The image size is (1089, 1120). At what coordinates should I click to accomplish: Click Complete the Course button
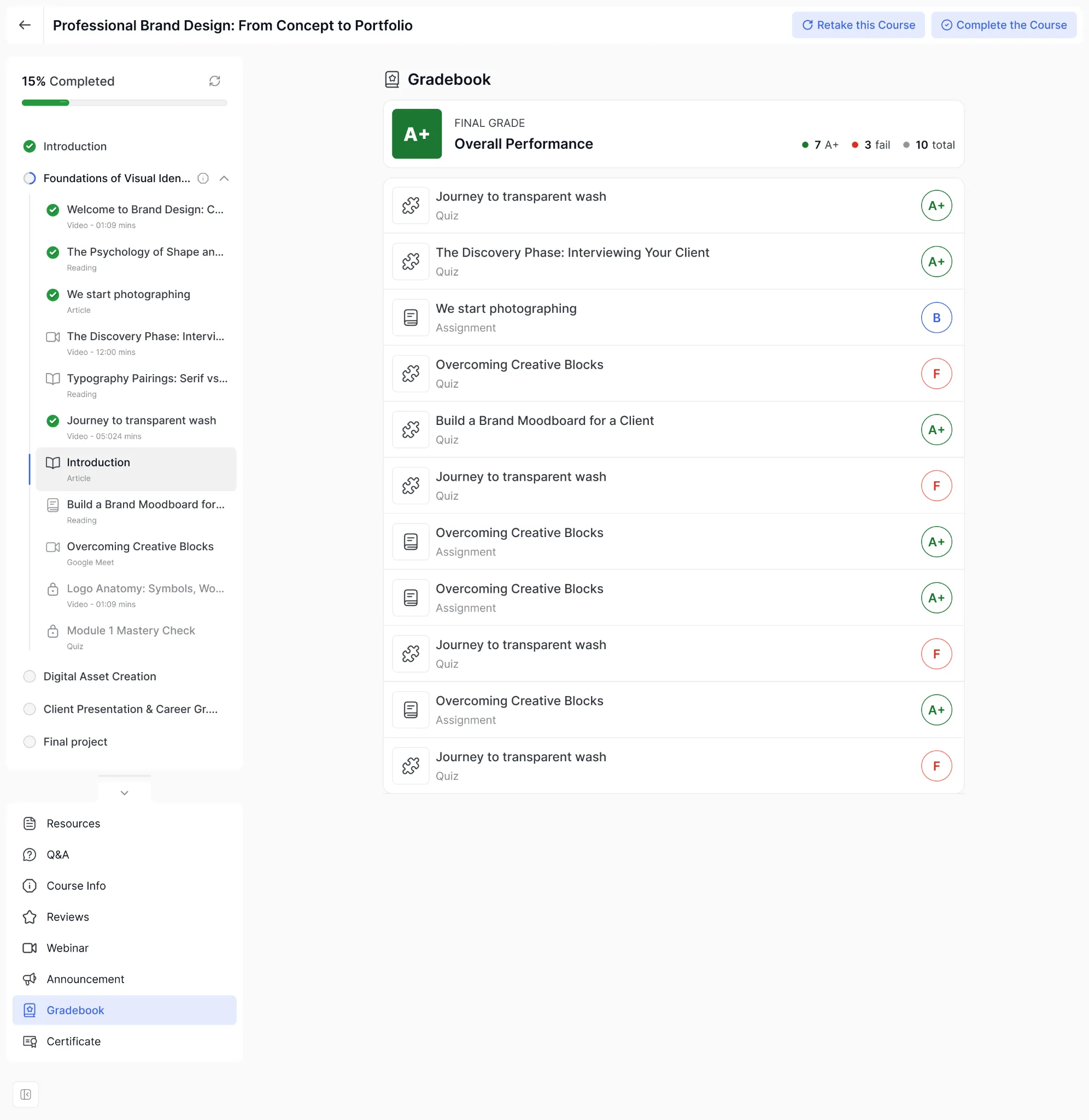coord(1003,25)
